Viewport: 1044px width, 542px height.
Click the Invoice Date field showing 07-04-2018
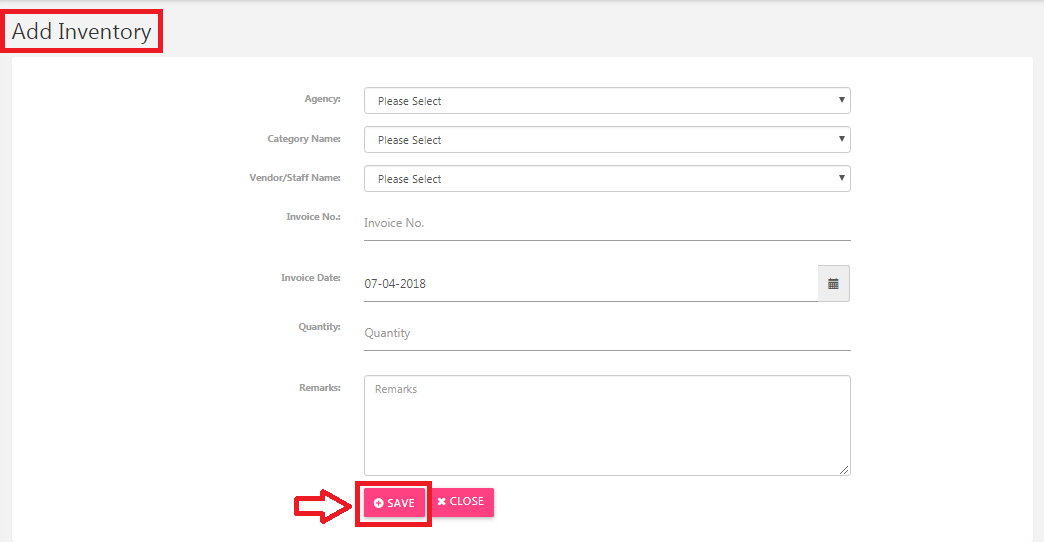(591, 284)
